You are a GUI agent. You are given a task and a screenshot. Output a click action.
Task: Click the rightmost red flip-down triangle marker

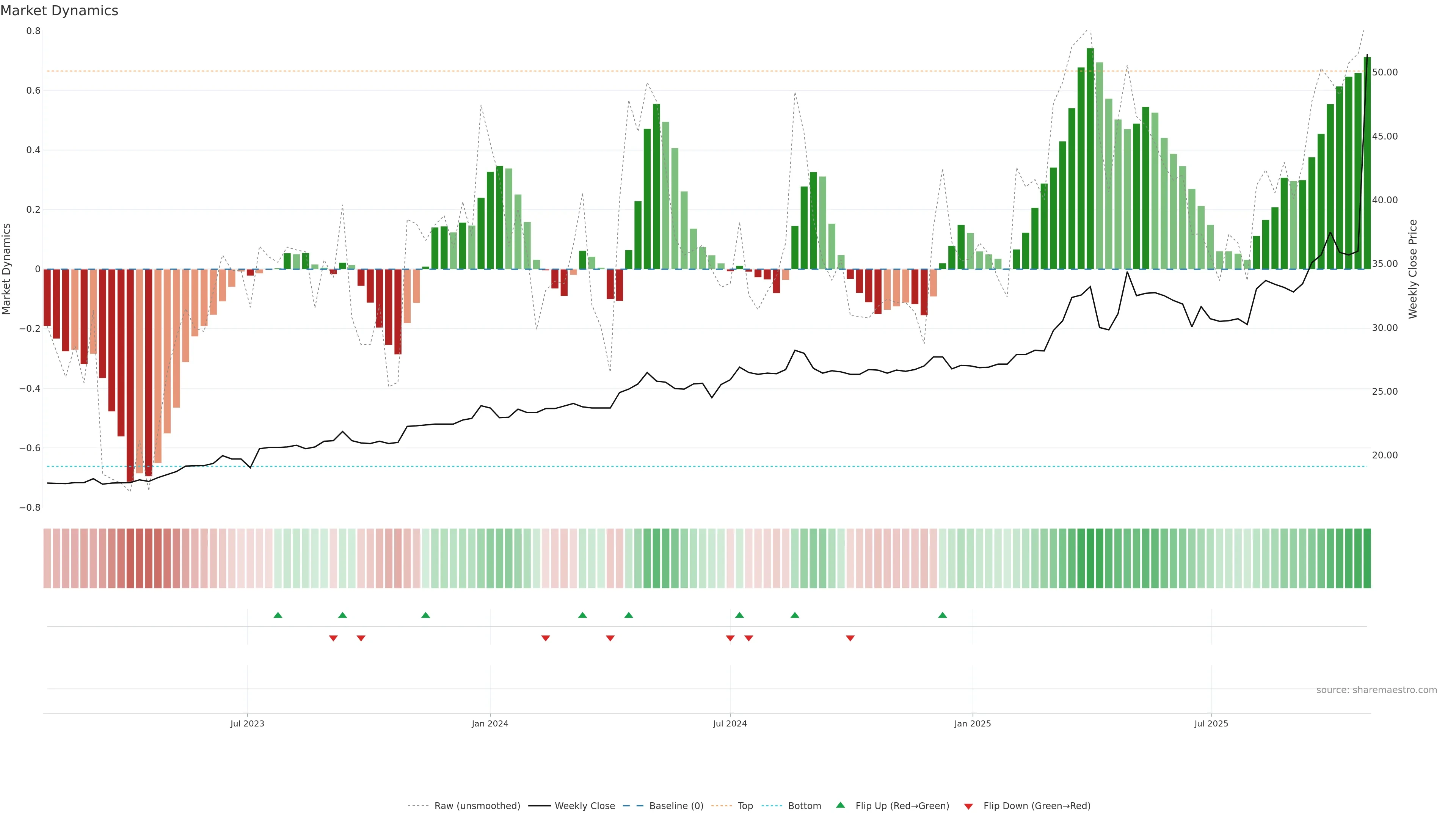[850, 638]
